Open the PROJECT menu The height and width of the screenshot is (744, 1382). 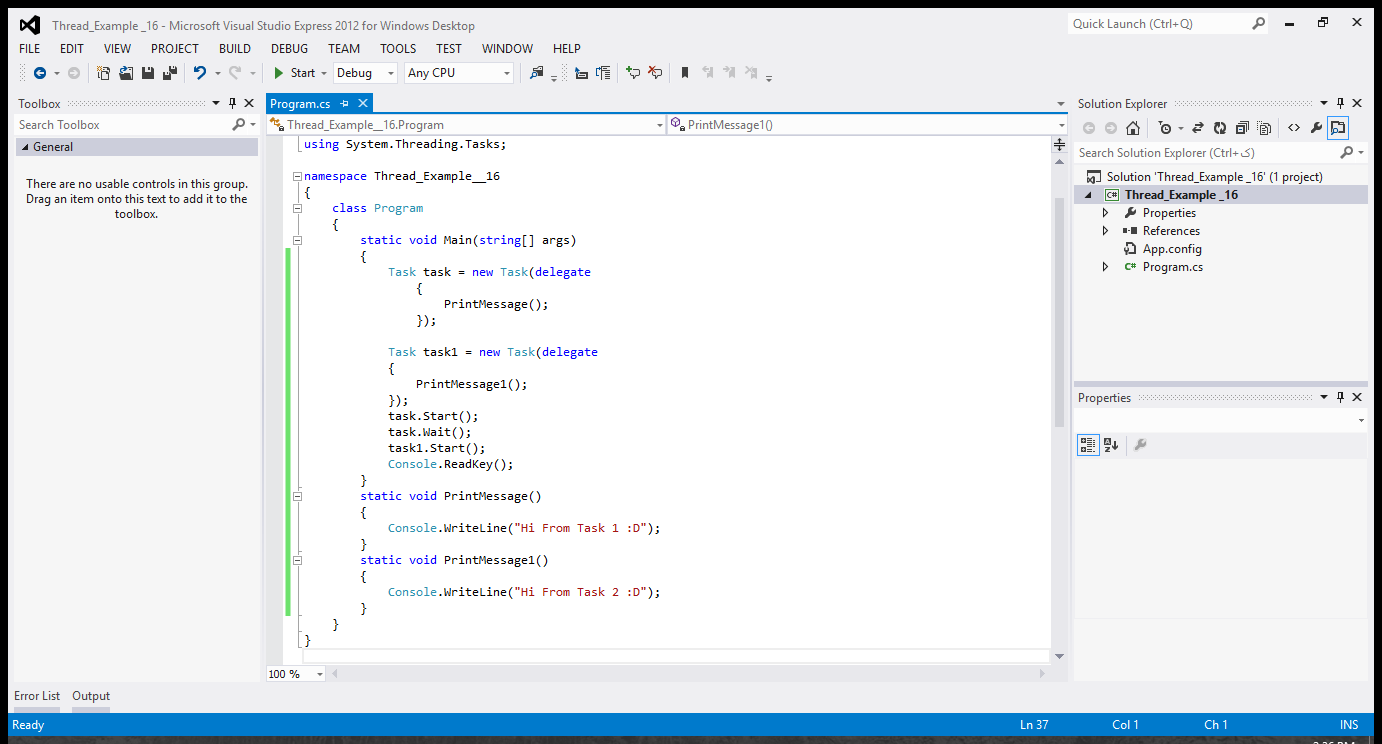tap(175, 48)
